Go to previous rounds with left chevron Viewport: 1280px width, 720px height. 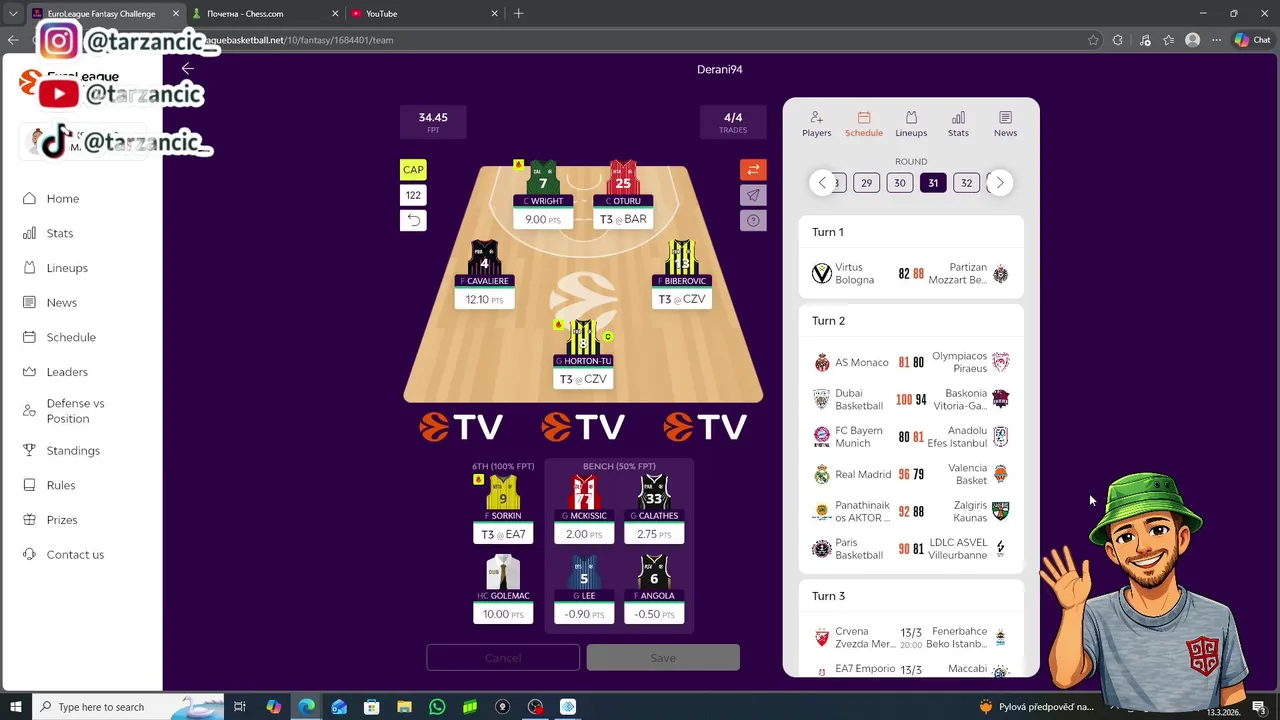822,183
